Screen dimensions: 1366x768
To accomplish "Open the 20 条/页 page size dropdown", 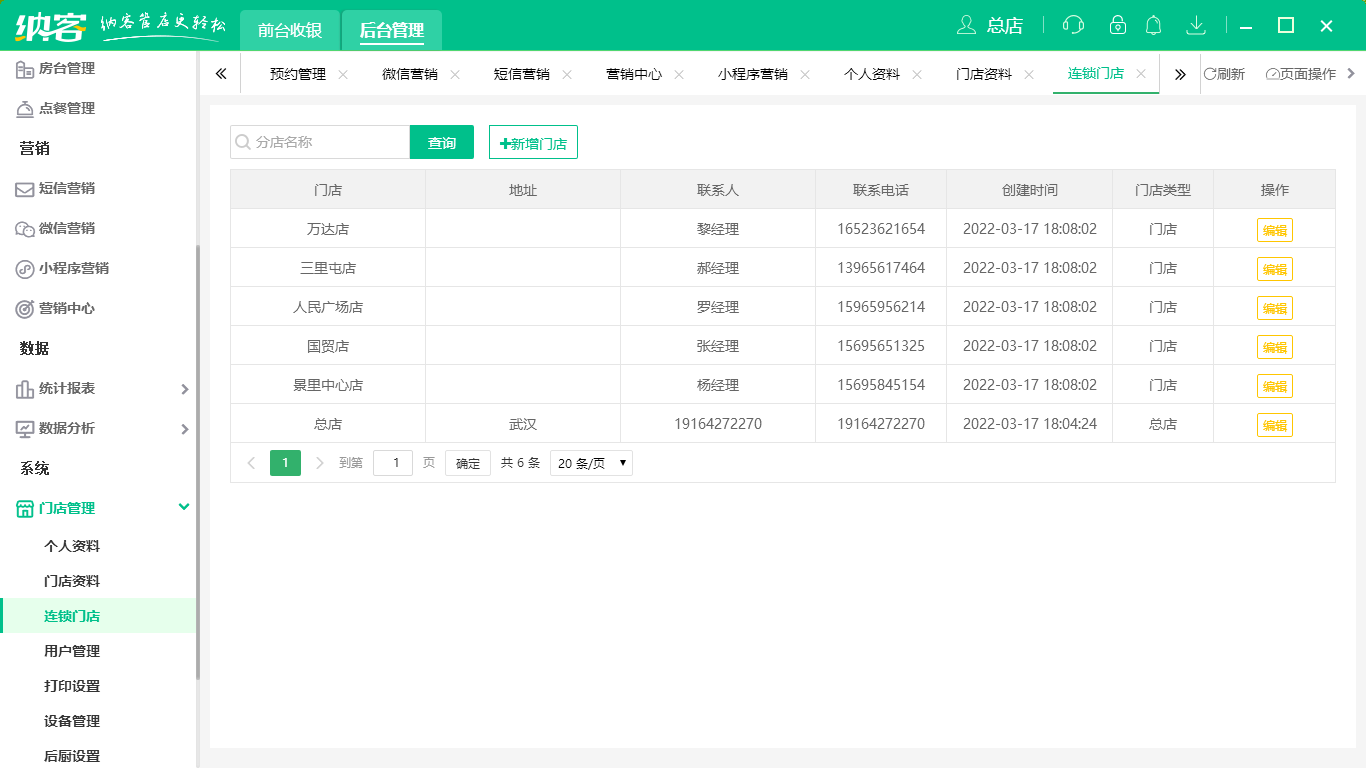I will (590, 462).
